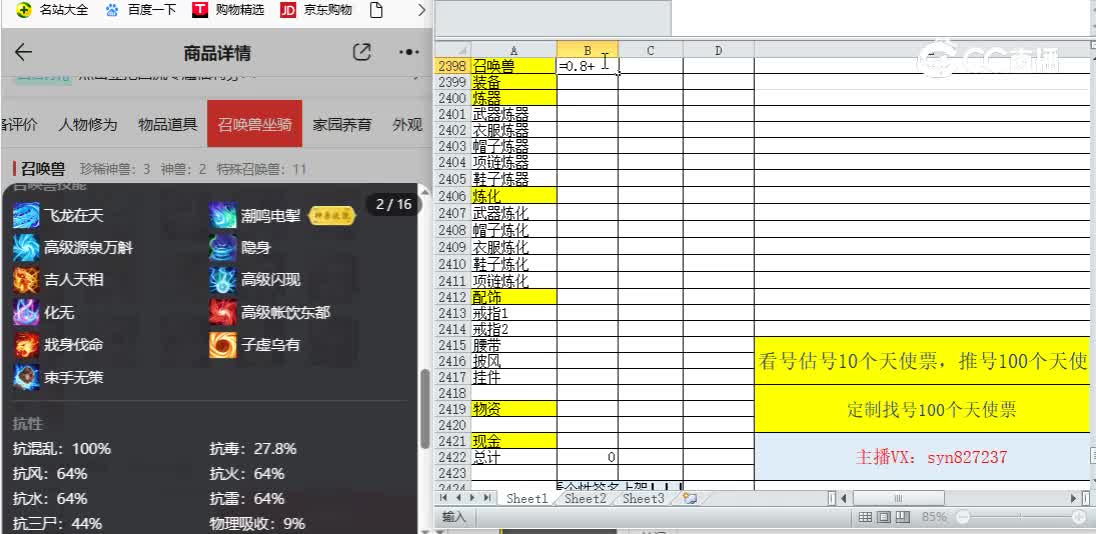Click the 化无 skill icon

click(26, 312)
